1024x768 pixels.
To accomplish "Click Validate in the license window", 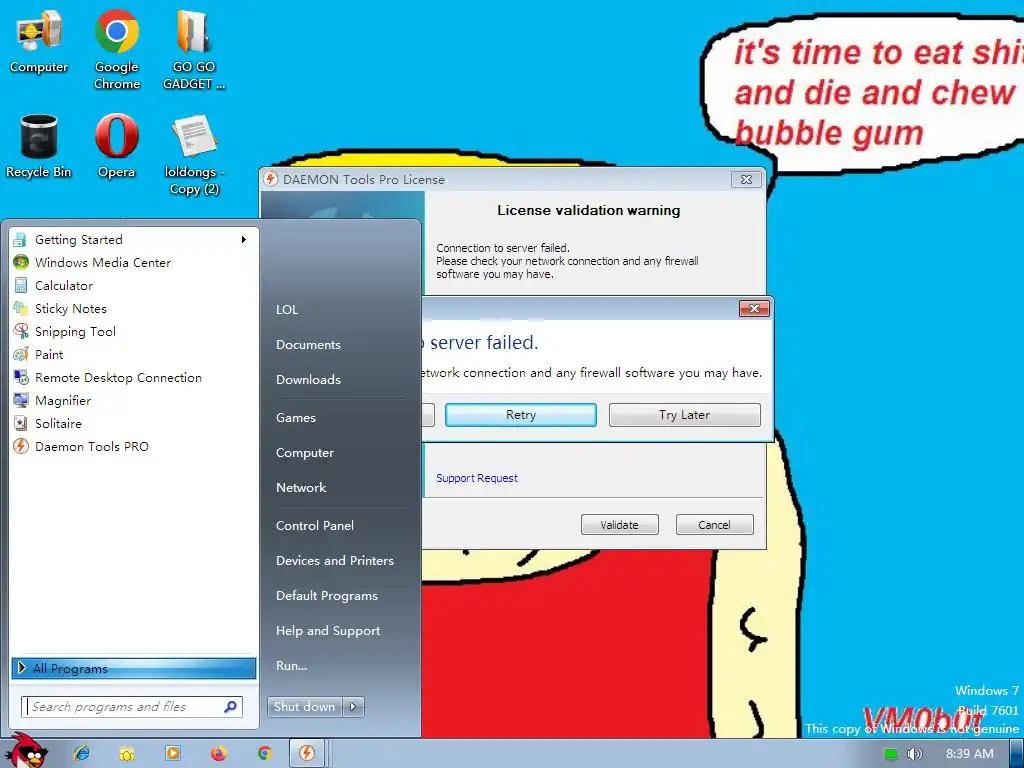I will pos(620,525).
